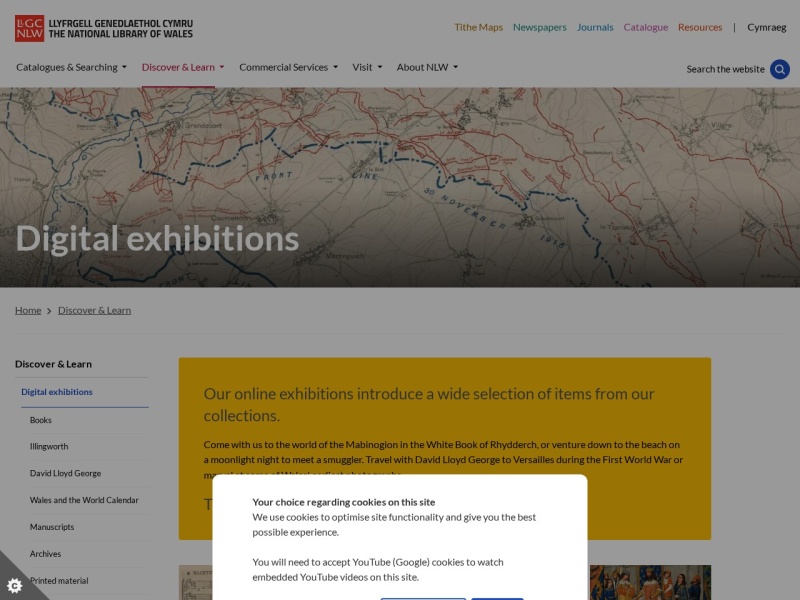Click the blue website search icon

coord(780,69)
